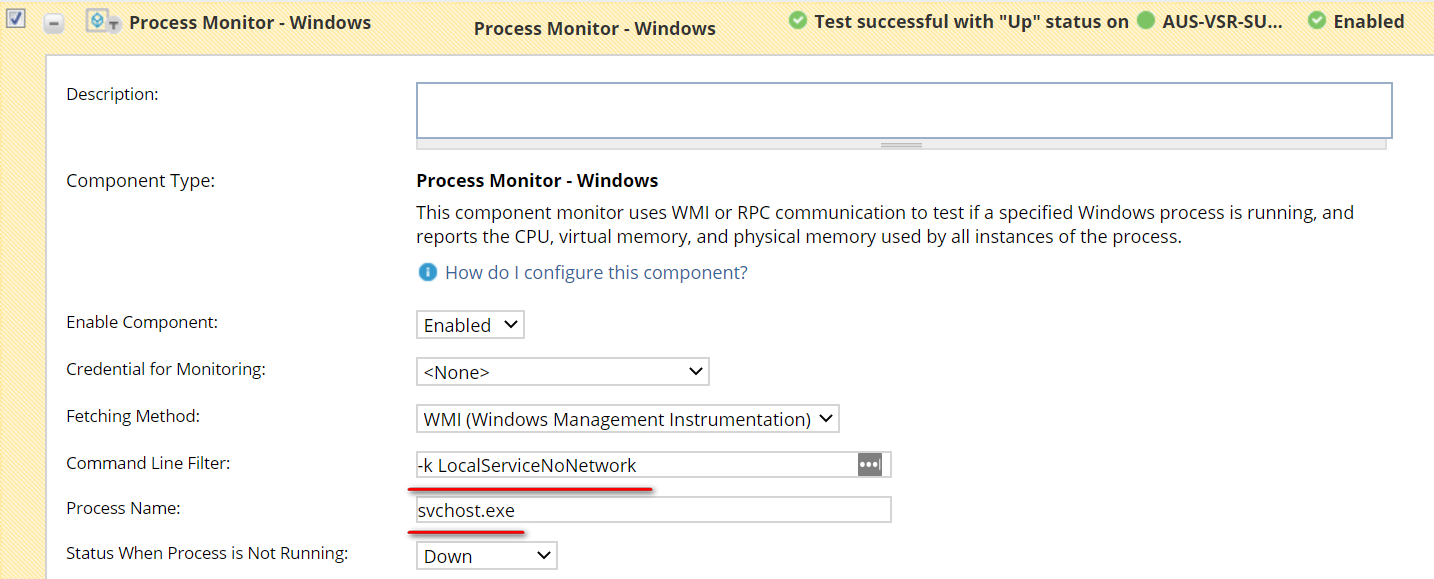Collapse the Process Monitor component section
Image resolution: width=1434 pixels, height=579 pixels.
click(54, 23)
